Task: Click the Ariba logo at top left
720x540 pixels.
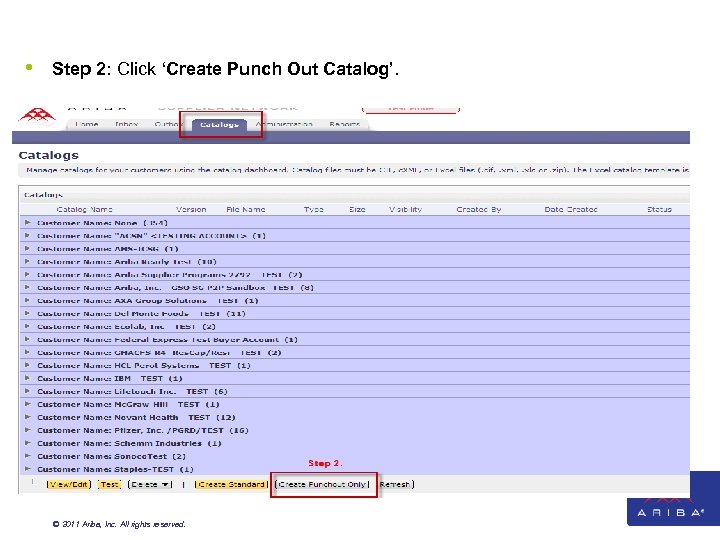Action: coord(37,115)
